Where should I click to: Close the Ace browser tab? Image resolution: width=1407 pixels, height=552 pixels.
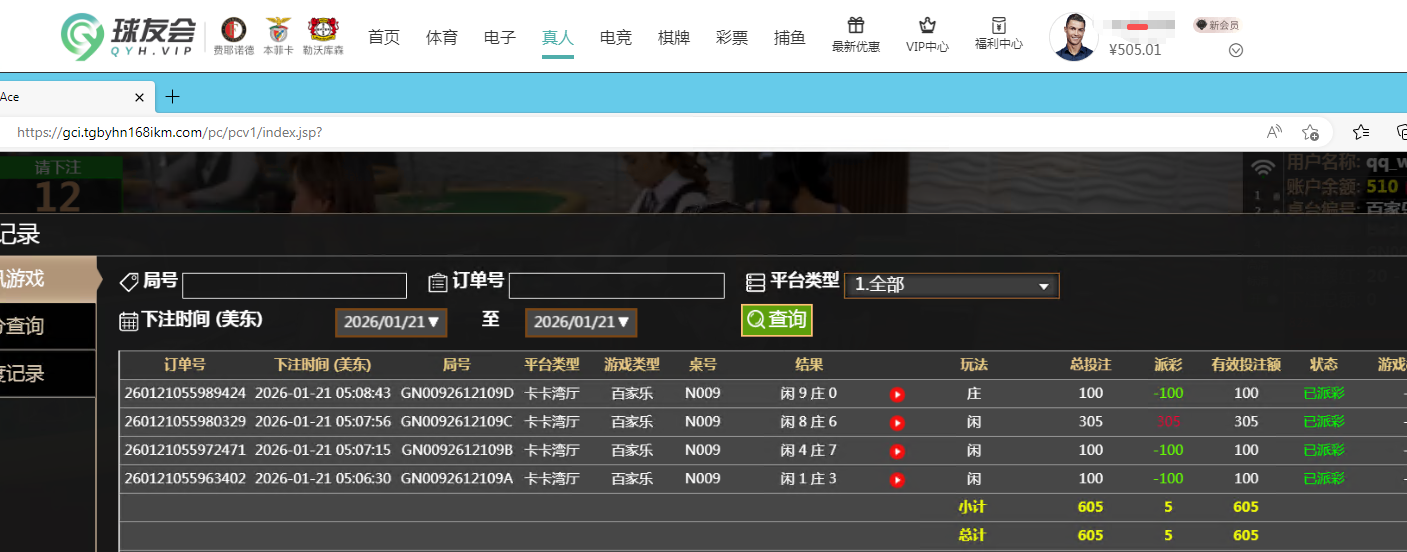tap(140, 97)
